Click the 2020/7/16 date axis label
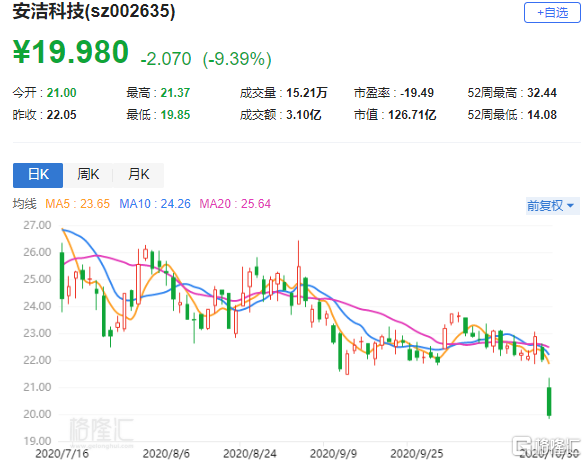The width and height of the screenshot is (587, 463). 62,453
